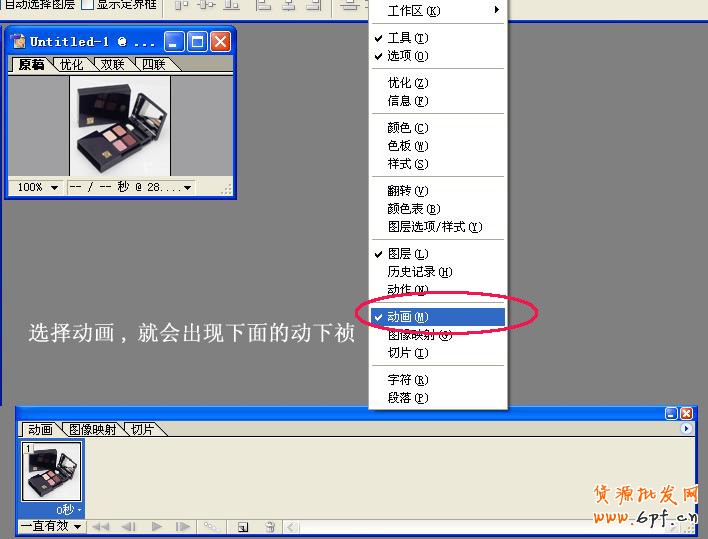Delete the selected frame with trash icon

271,526
